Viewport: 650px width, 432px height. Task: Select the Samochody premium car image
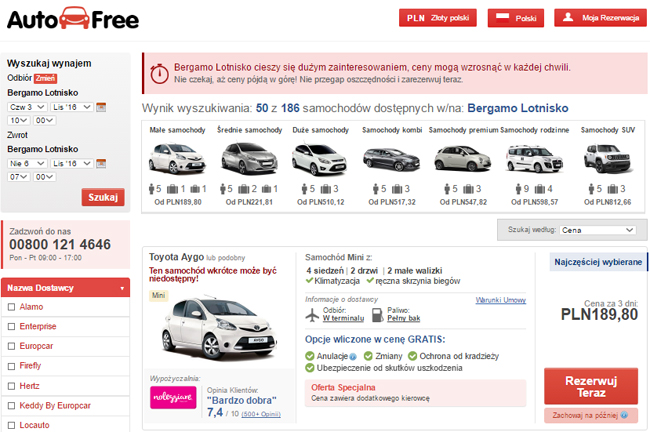click(x=463, y=158)
